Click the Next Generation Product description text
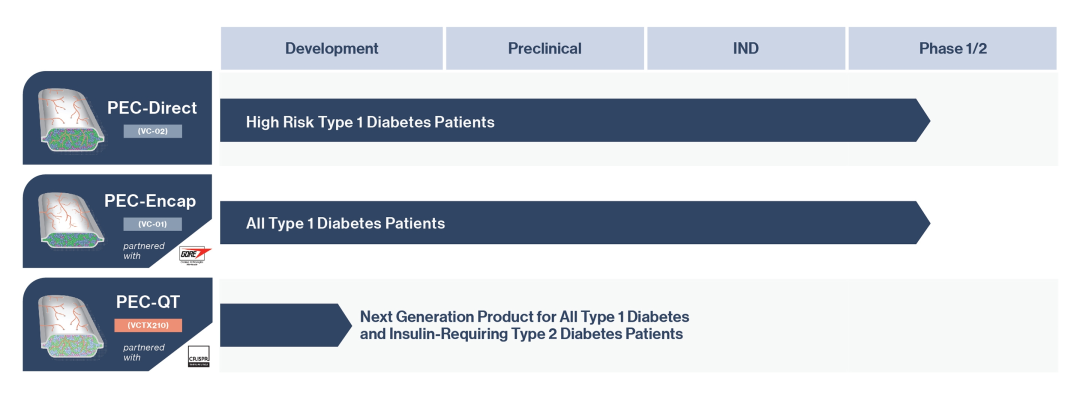This screenshot has height=395, width=1080. point(524,325)
